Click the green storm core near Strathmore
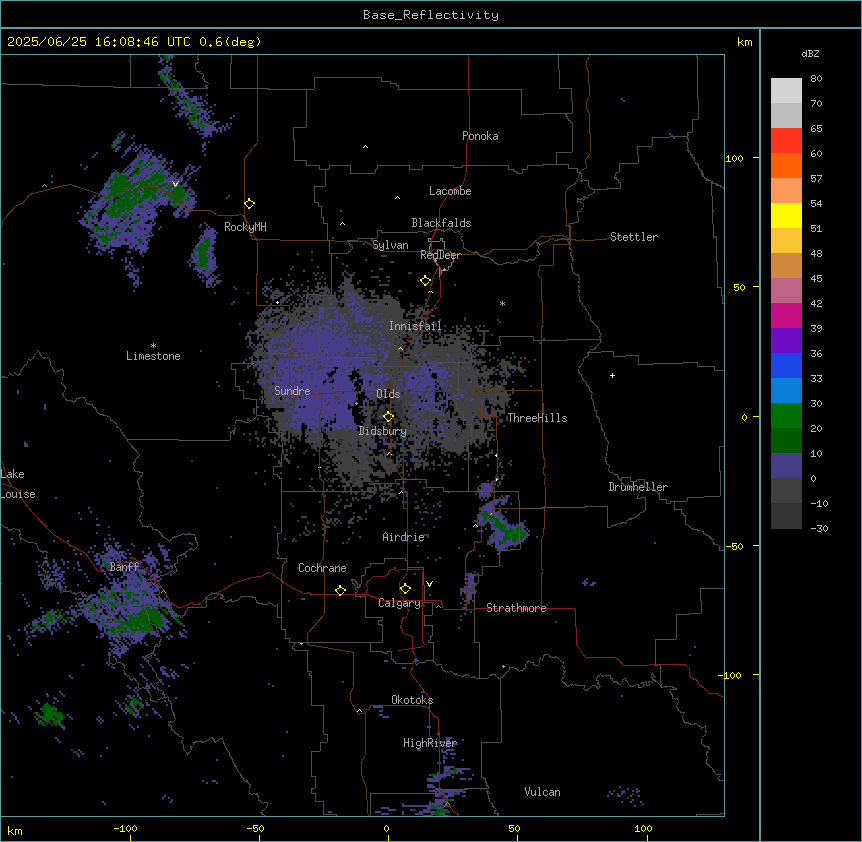 504,529
